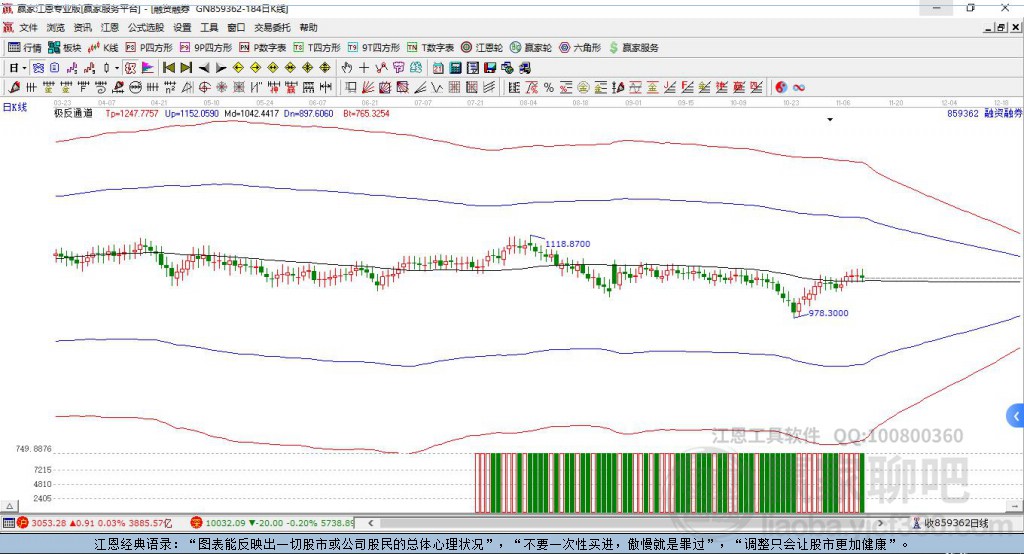Screen dimensions: 1024x554
Task: Click the blue infinity symbol icon
Action: [799, 88]
